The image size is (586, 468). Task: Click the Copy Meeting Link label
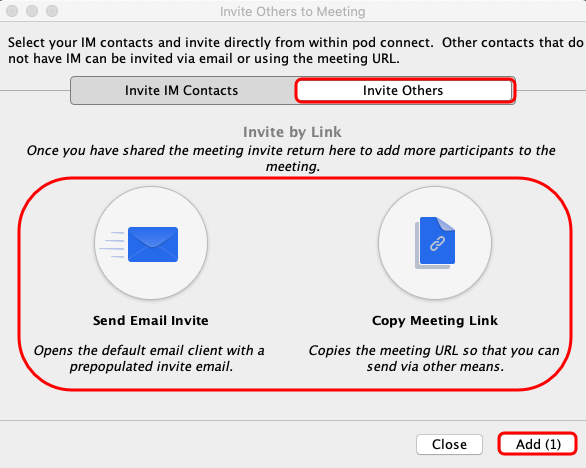(x=435, y=321)
